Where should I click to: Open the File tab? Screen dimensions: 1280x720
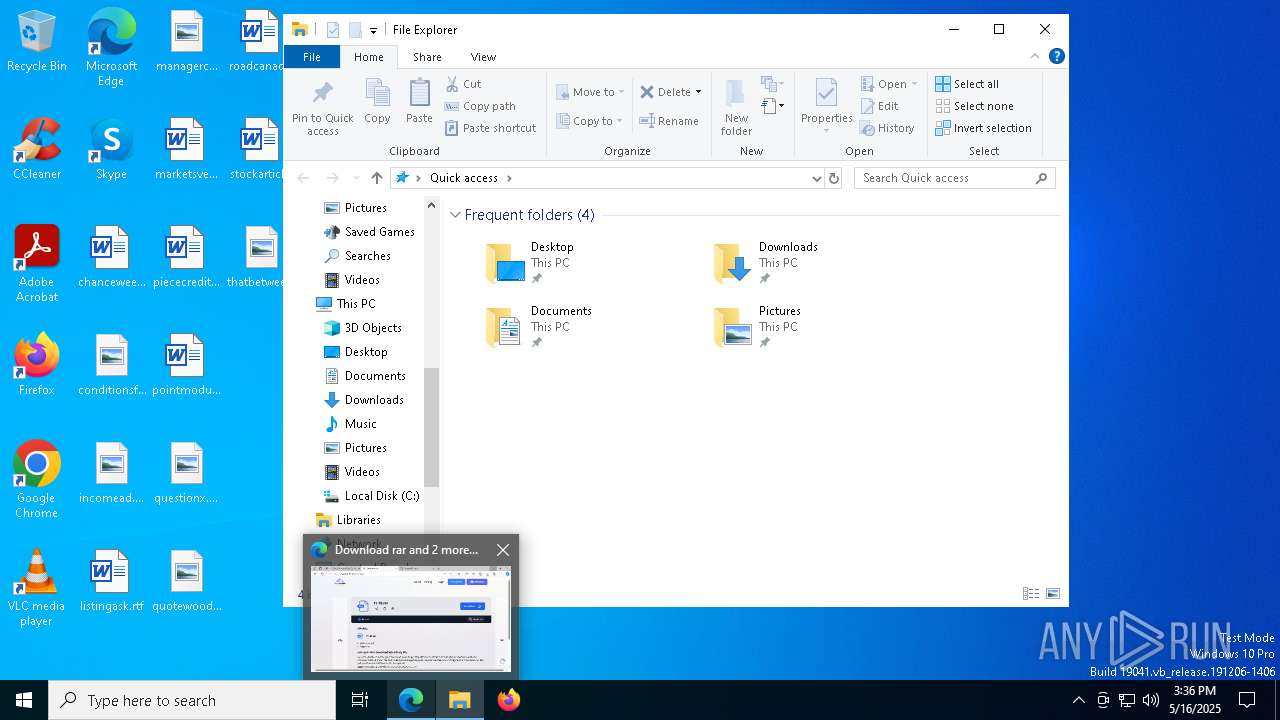coord(312,57)
